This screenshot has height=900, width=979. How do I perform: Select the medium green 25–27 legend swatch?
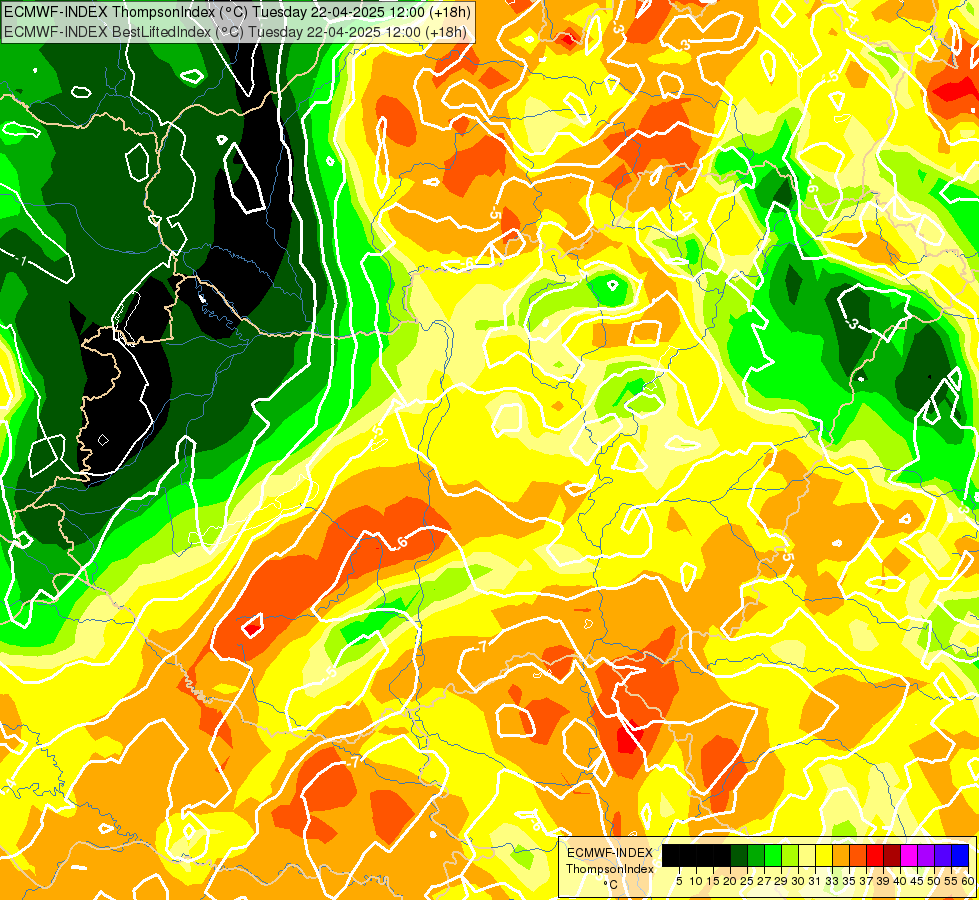(x=756, y=855)
